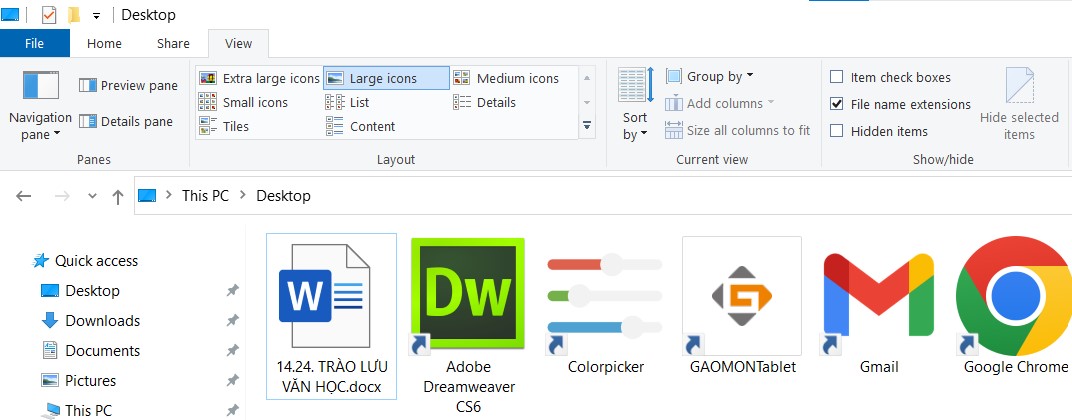Toggle the Details pane
This screenshot has width=1072, height=420.
pos(126,121)
